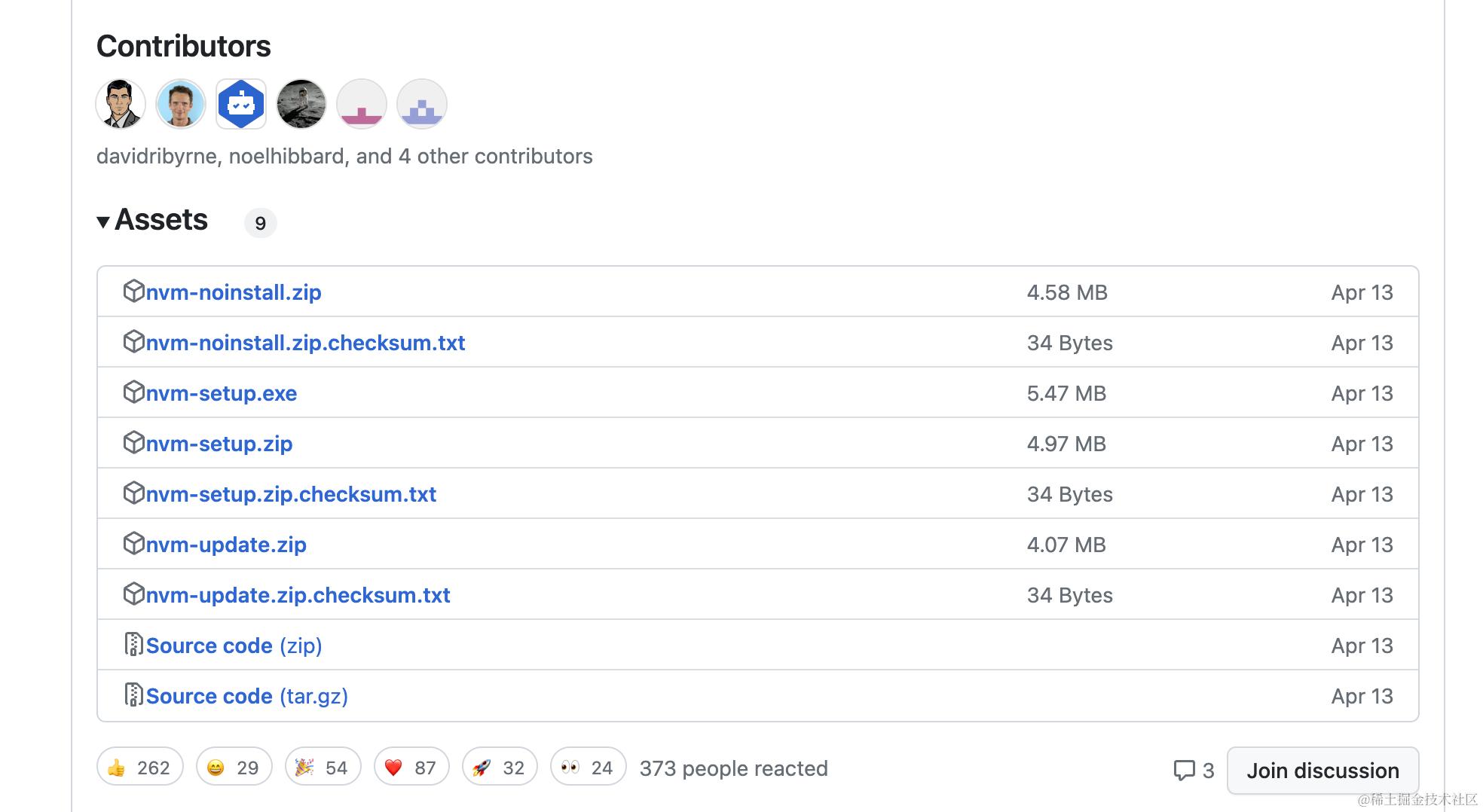Open the second contributor avatar with blue background

pyautogui.click(x=181, y=104)
